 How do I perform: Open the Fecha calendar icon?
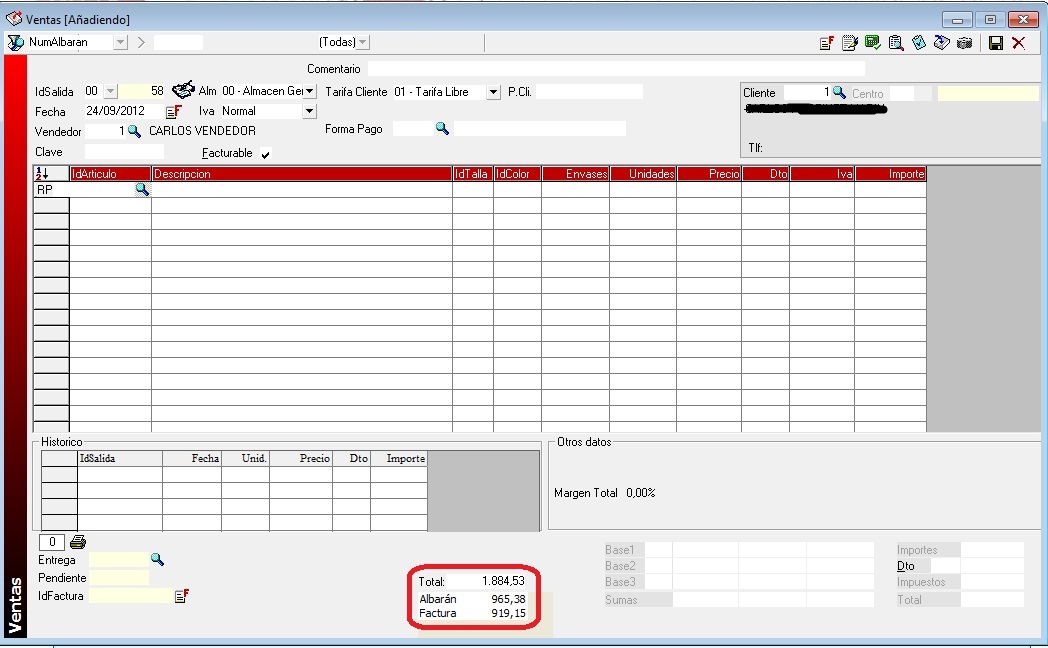174,112
